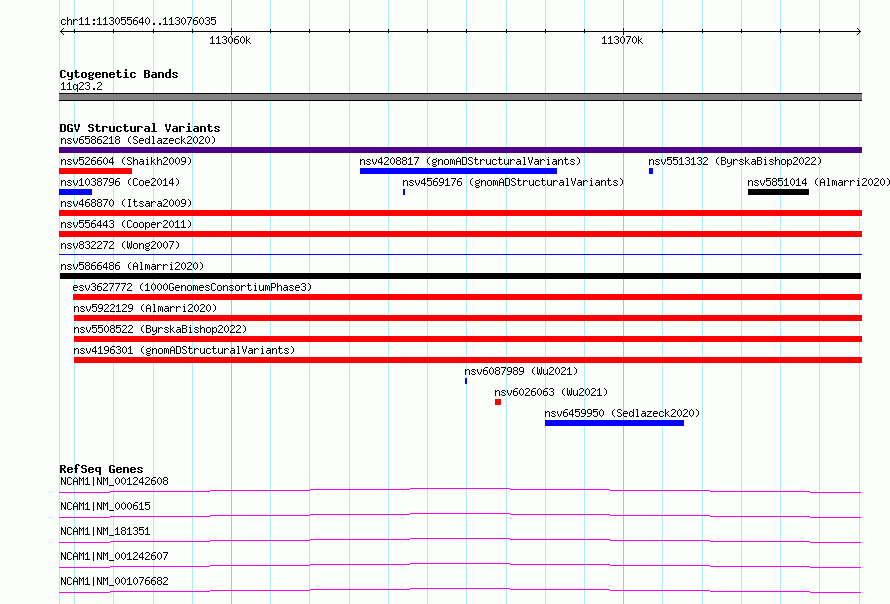
Task: Click the nsv6586218 (Sedlazeck2020) variant label
Action: [x=138, y=140]
